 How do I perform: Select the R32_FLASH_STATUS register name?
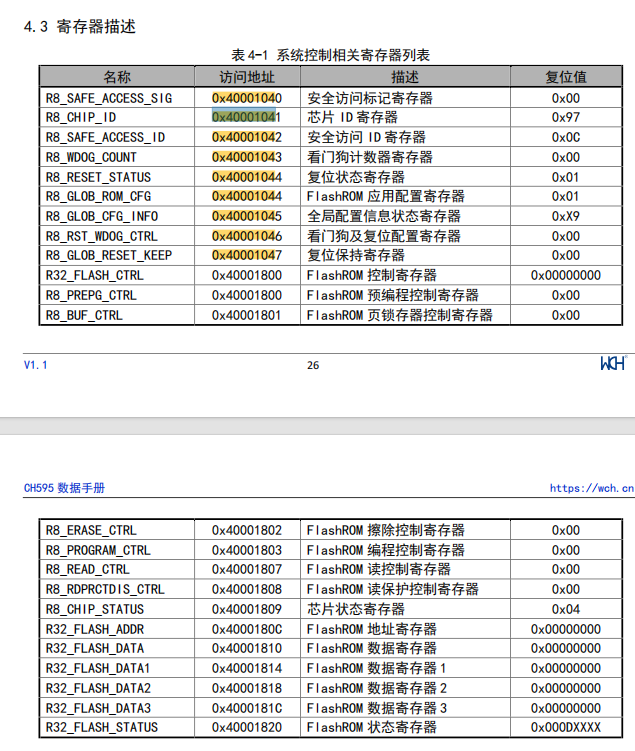click(x=102, y=728)
